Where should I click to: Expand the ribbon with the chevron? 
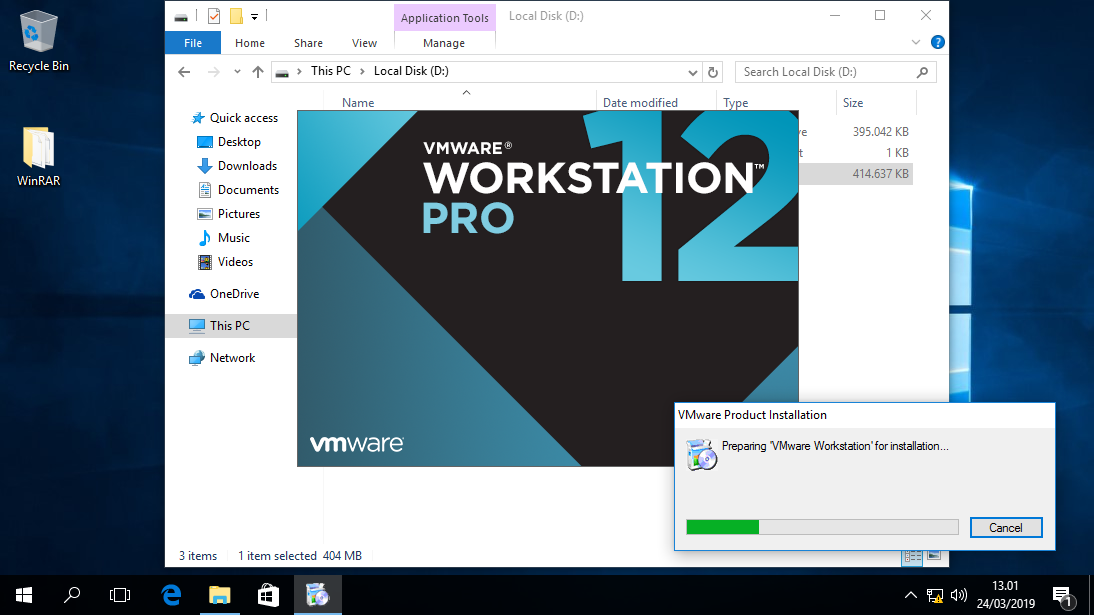915,43
